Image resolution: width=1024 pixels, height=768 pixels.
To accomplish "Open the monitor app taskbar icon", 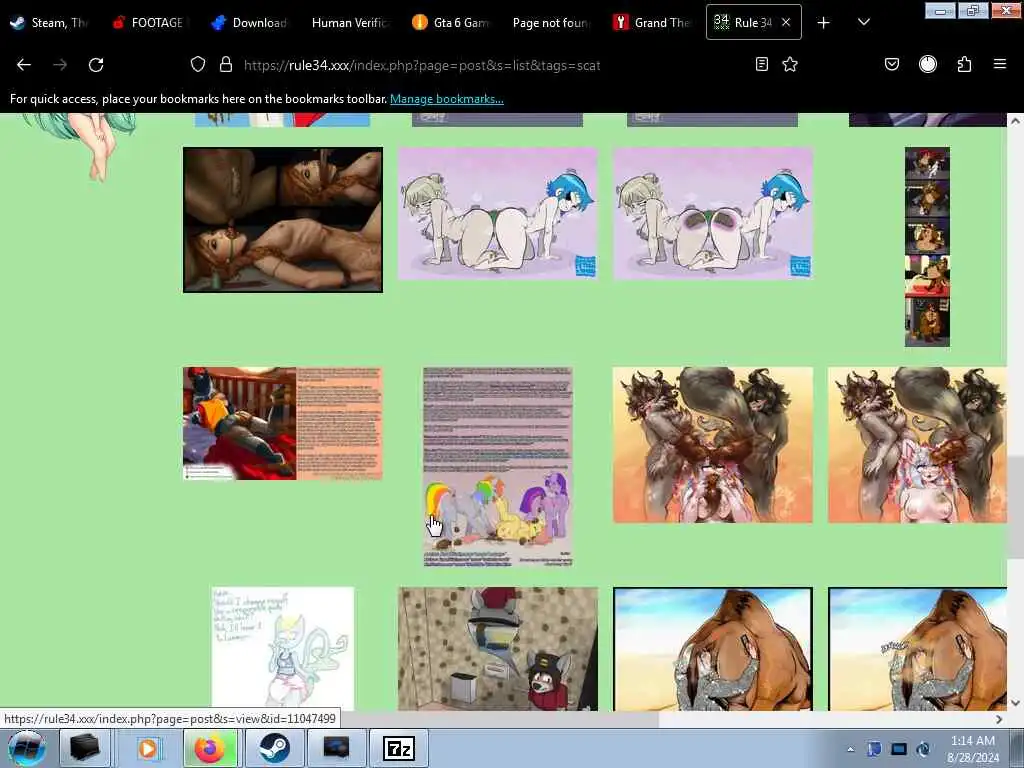I will 336,748.
